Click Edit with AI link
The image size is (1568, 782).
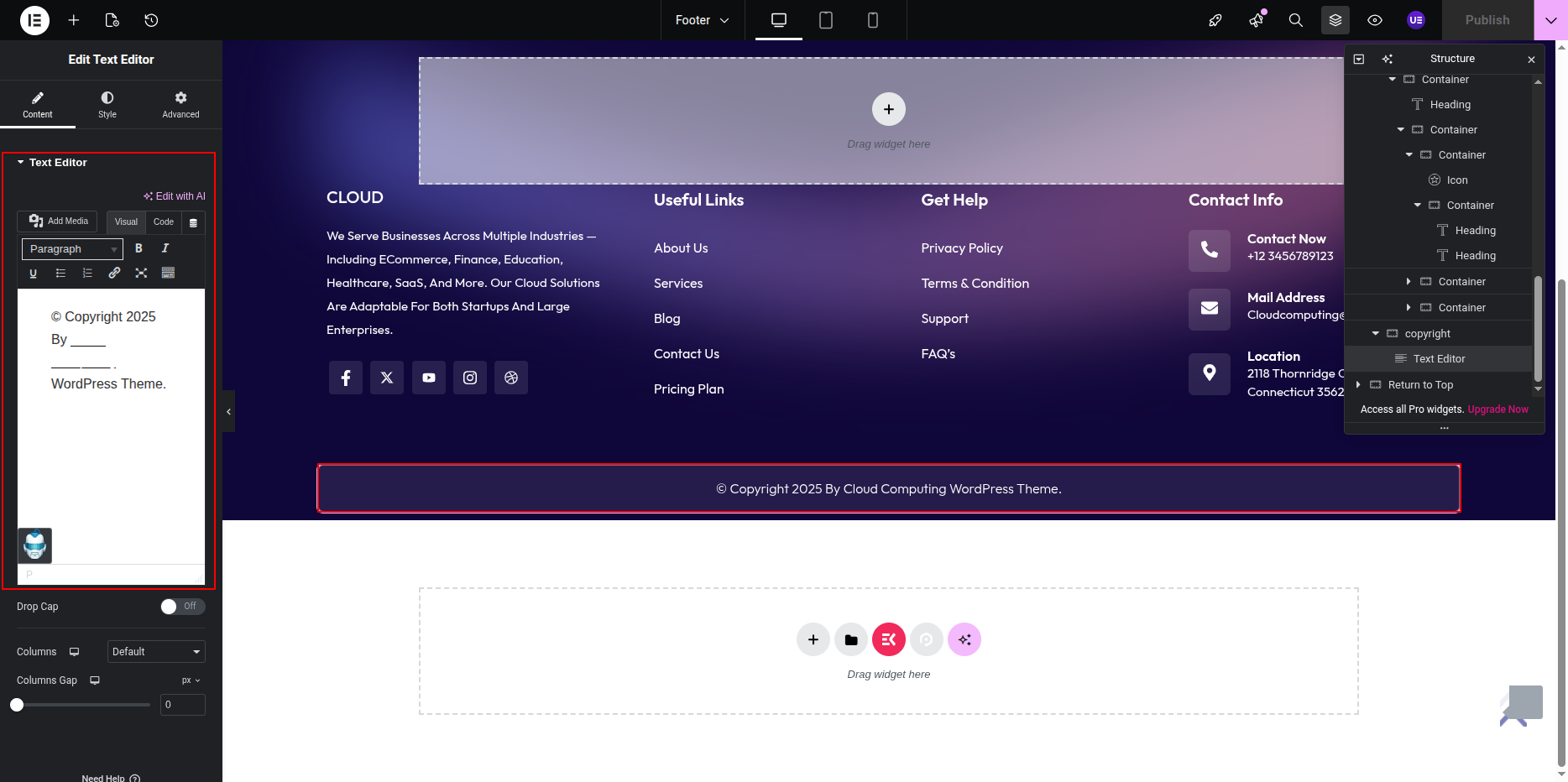175,196
